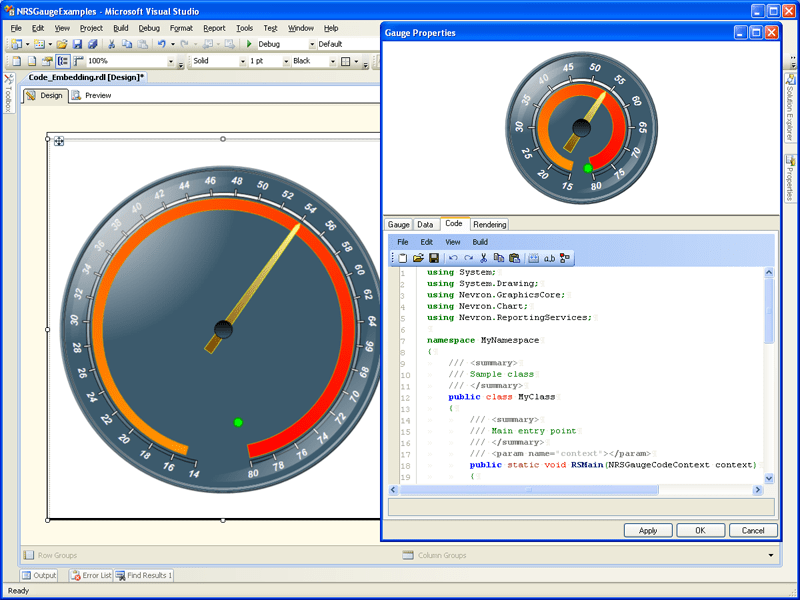Start debugging with the green play arrow
800x600 pixels.
coord(248,44)
